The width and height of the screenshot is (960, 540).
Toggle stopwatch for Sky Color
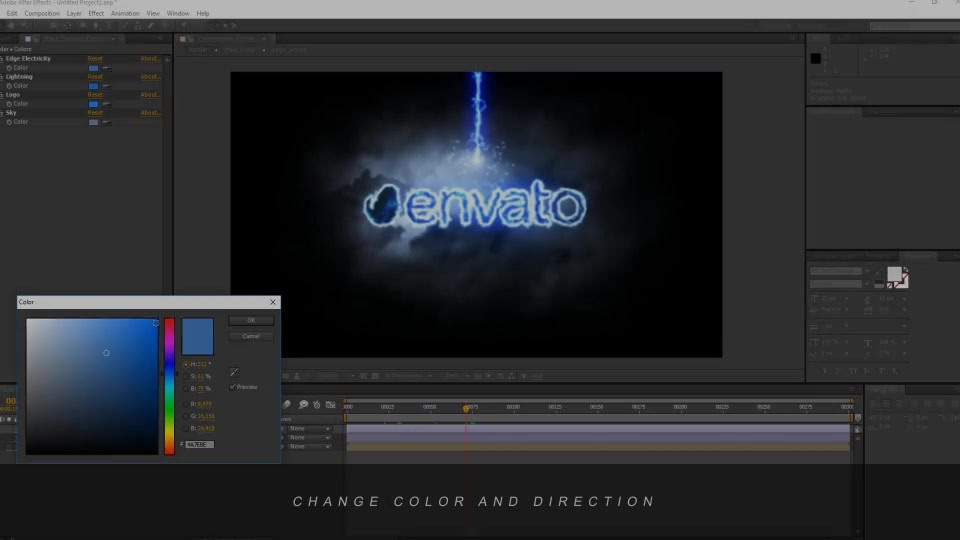(9, 122)
